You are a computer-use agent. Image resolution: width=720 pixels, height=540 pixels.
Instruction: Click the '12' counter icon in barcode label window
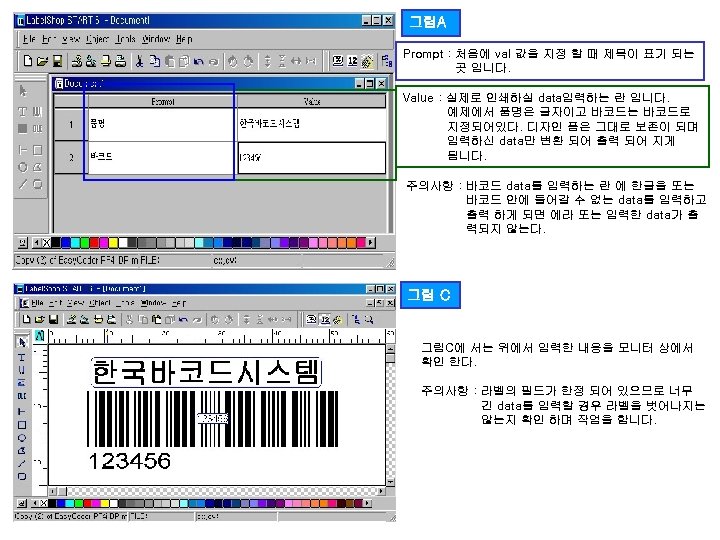[x=325, y=319]
